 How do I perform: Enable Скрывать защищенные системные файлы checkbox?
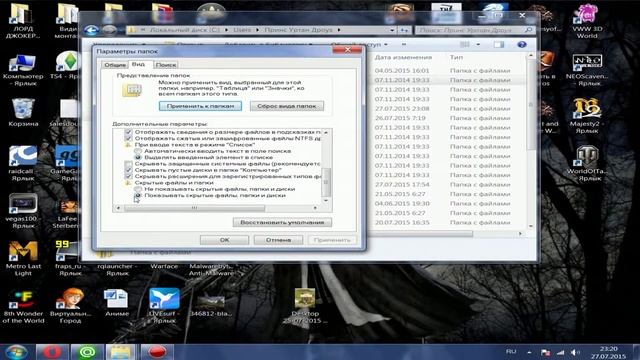click(x=128, y=164)
